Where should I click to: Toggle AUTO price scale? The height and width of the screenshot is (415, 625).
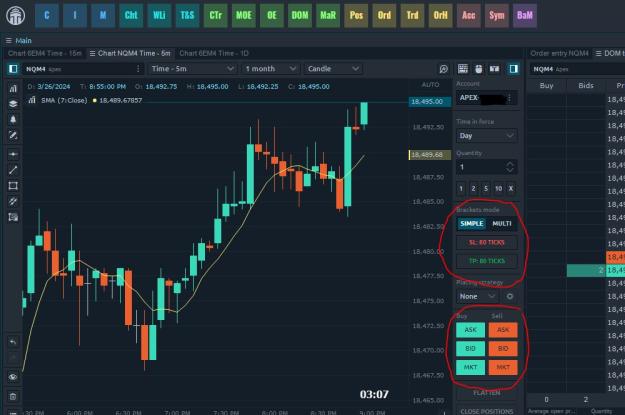coord(430,85)
